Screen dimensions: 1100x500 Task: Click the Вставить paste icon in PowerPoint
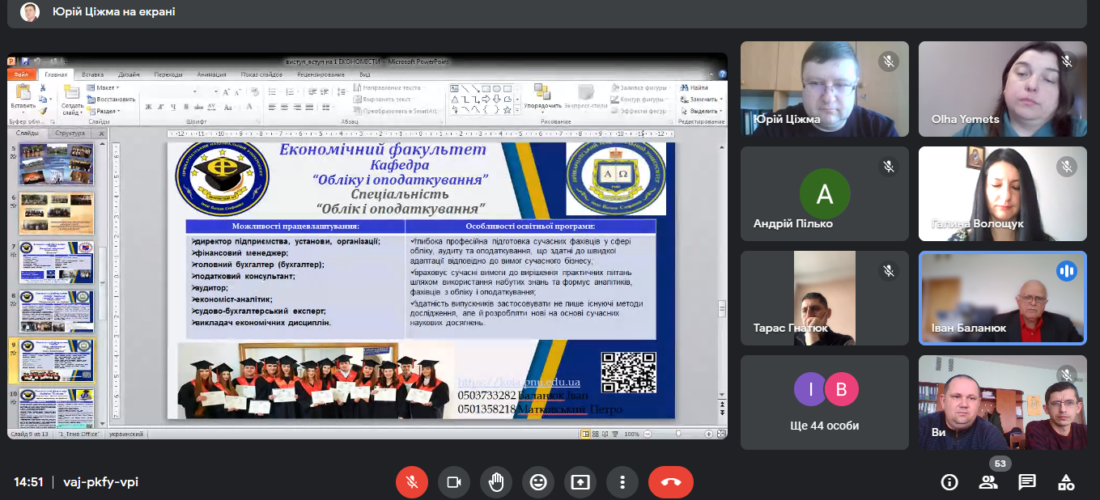pos(21,96)
